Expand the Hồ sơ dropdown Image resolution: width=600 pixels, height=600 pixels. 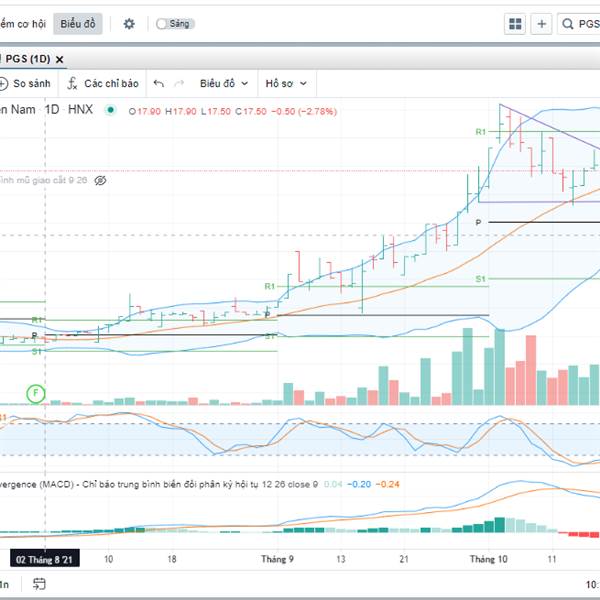(286, 83)
